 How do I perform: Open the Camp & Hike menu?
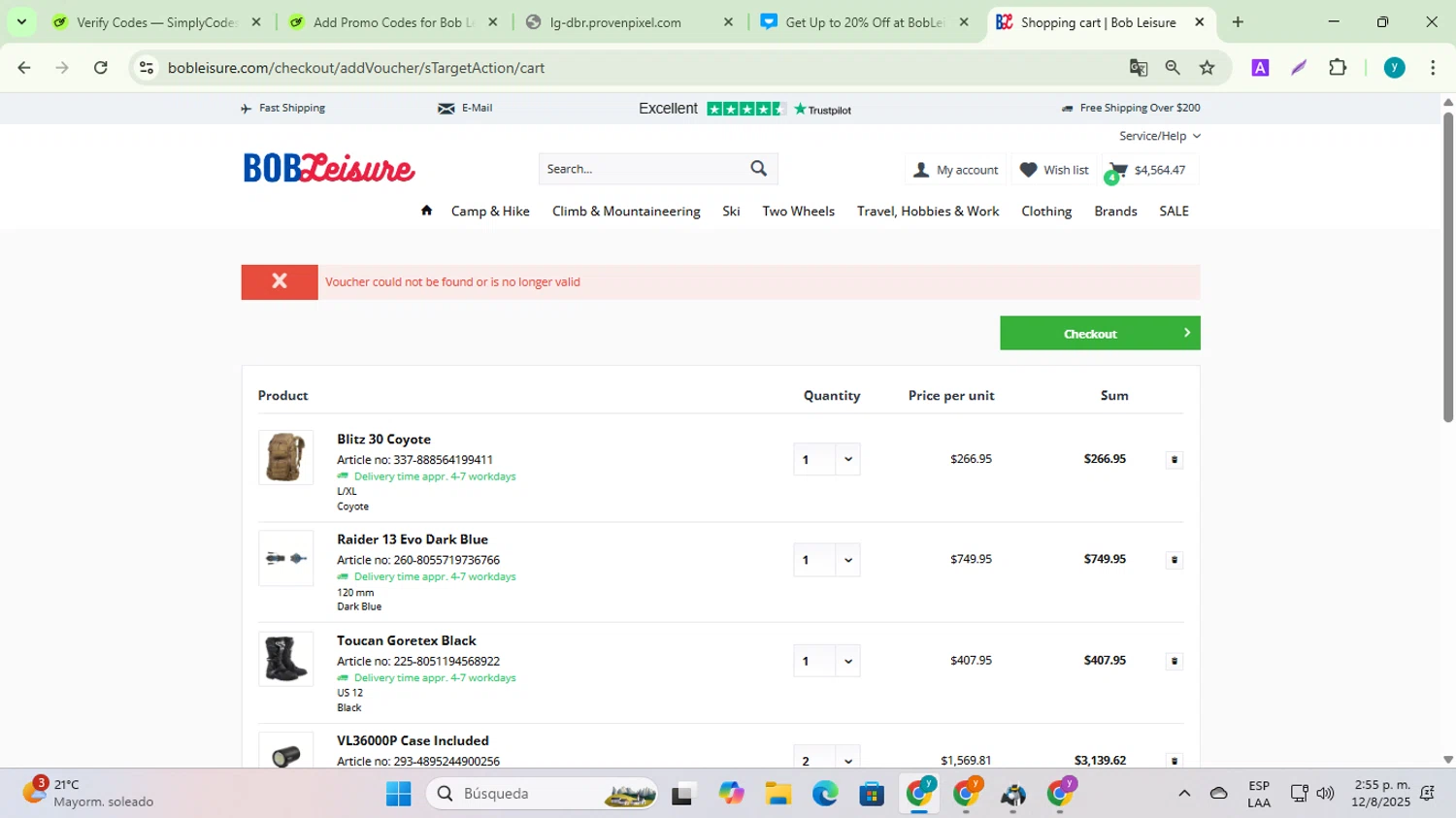coord(490,211)
